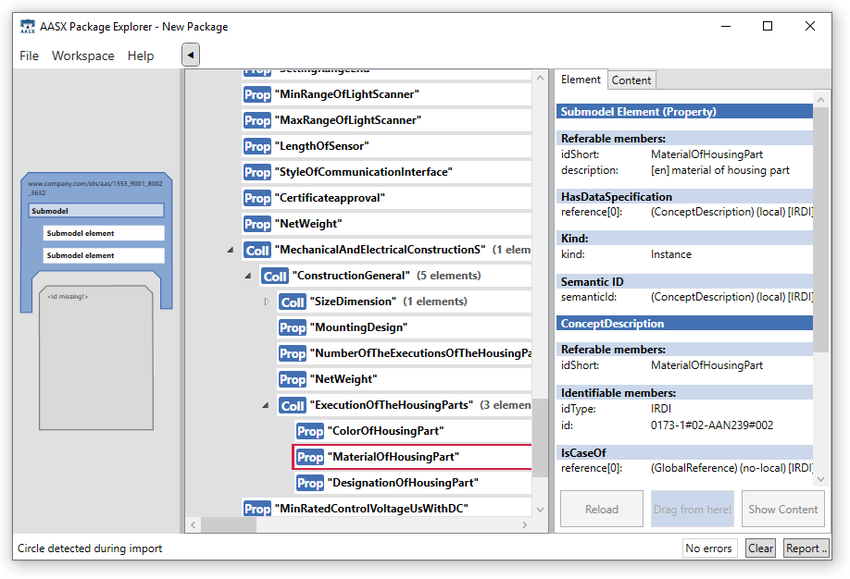This screenshot has height=579, width=850.
Task: Click the Prop icon beside MinRangeOfLightScanner
Action: pyautogui.click(x=257, y=94)
